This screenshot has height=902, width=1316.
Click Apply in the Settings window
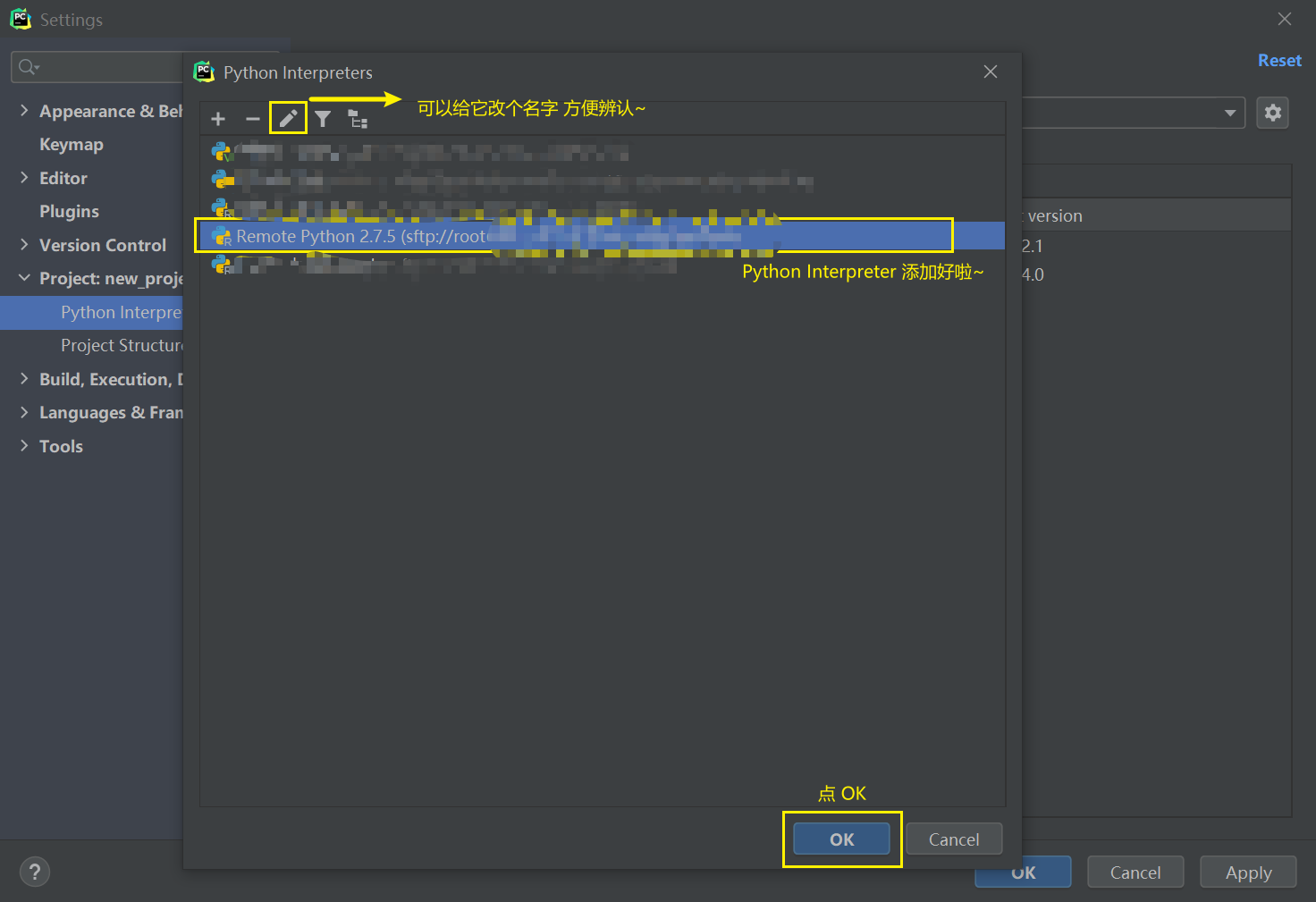[x=1248, y=872]
